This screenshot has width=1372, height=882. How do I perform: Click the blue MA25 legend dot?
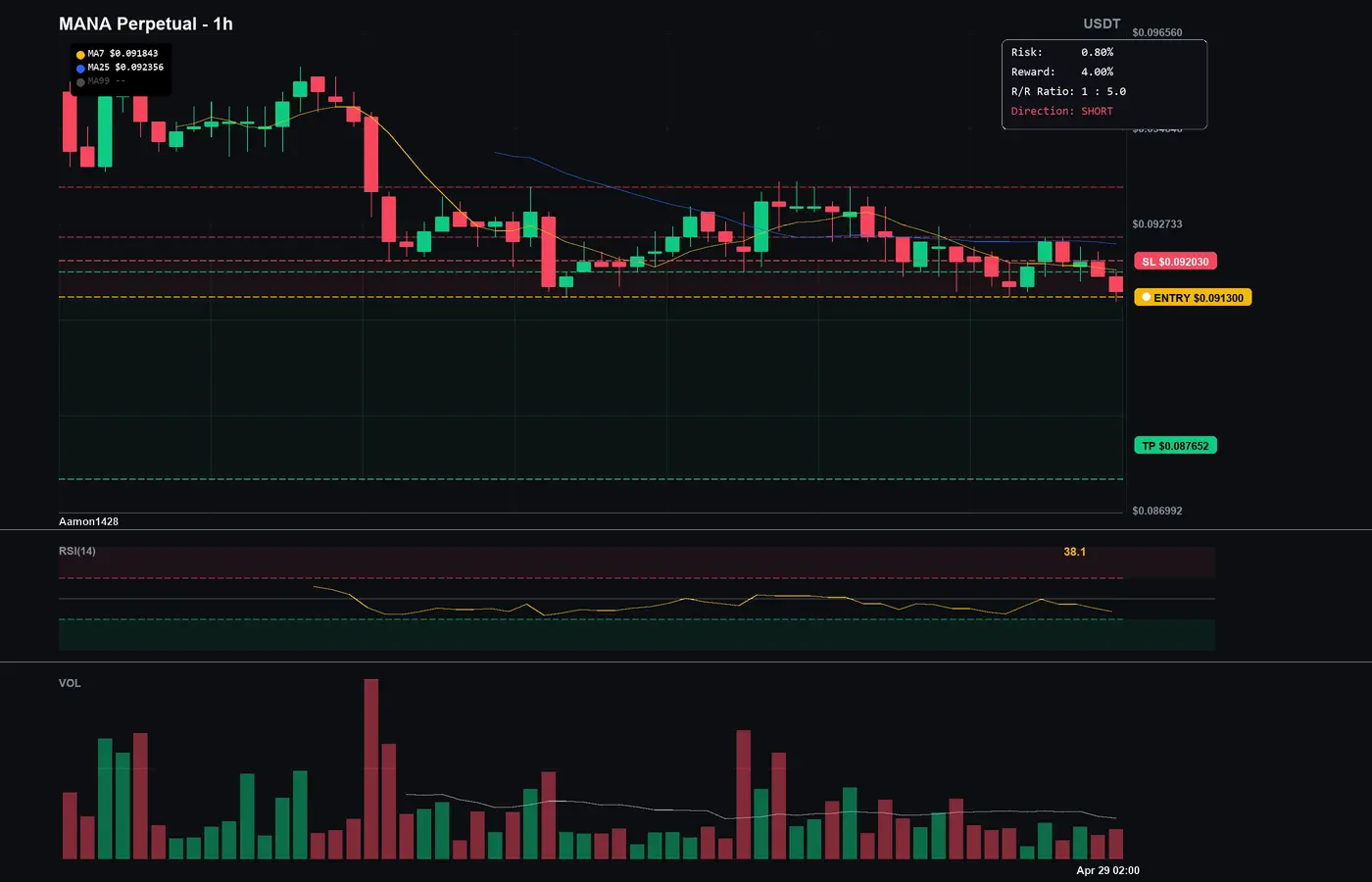80,69
